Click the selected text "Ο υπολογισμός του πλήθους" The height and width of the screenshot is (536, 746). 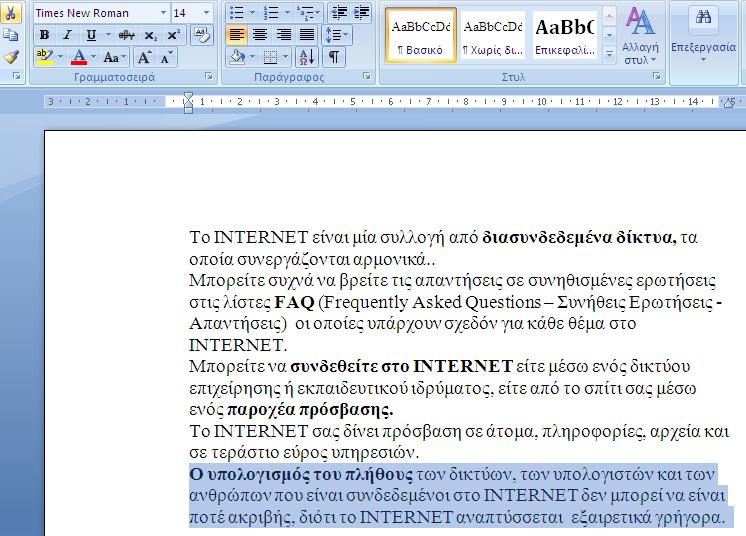click(x=301, y=474)
